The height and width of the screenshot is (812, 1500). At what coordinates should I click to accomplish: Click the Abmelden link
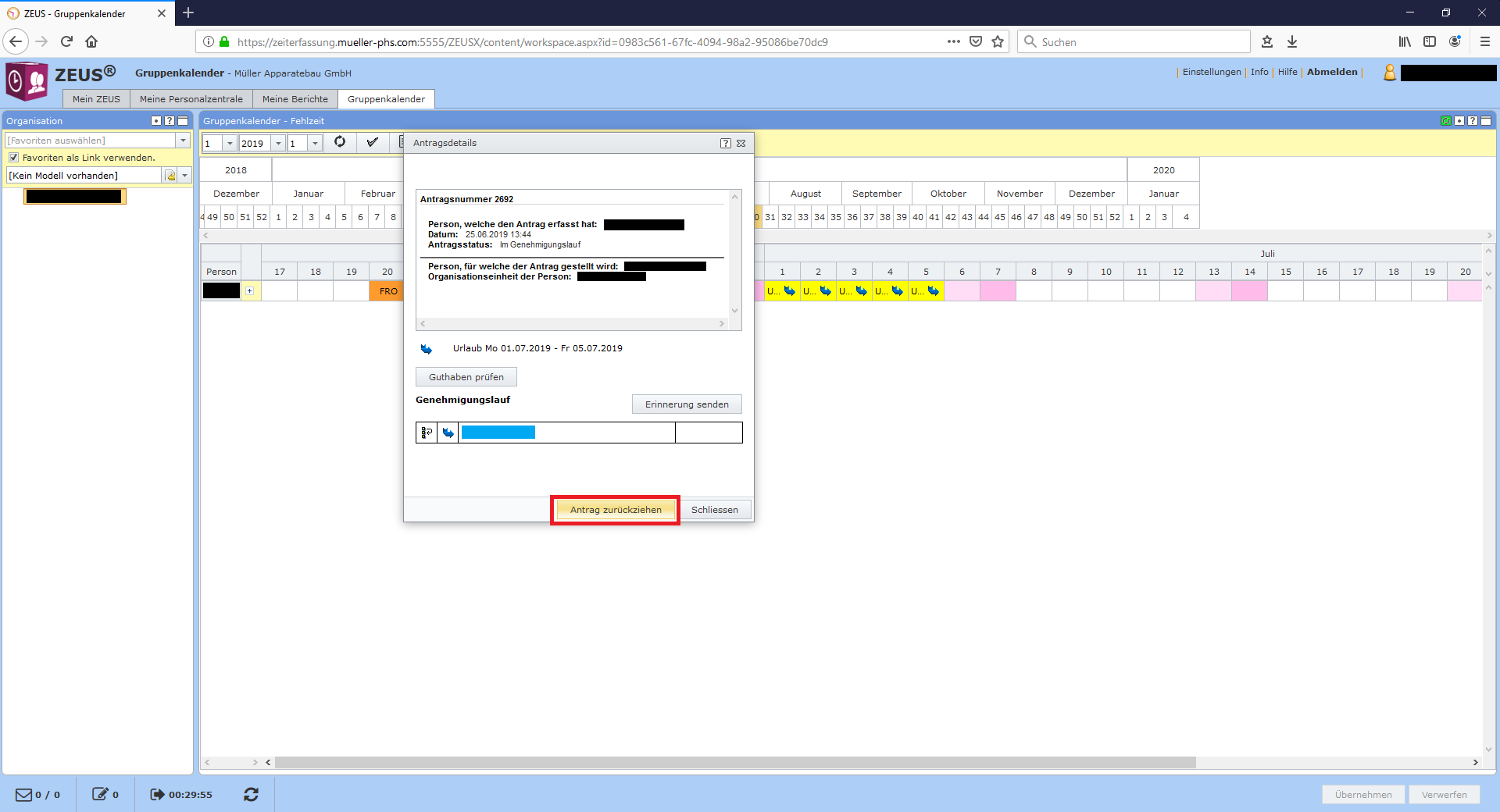[x=1332, y=72]
